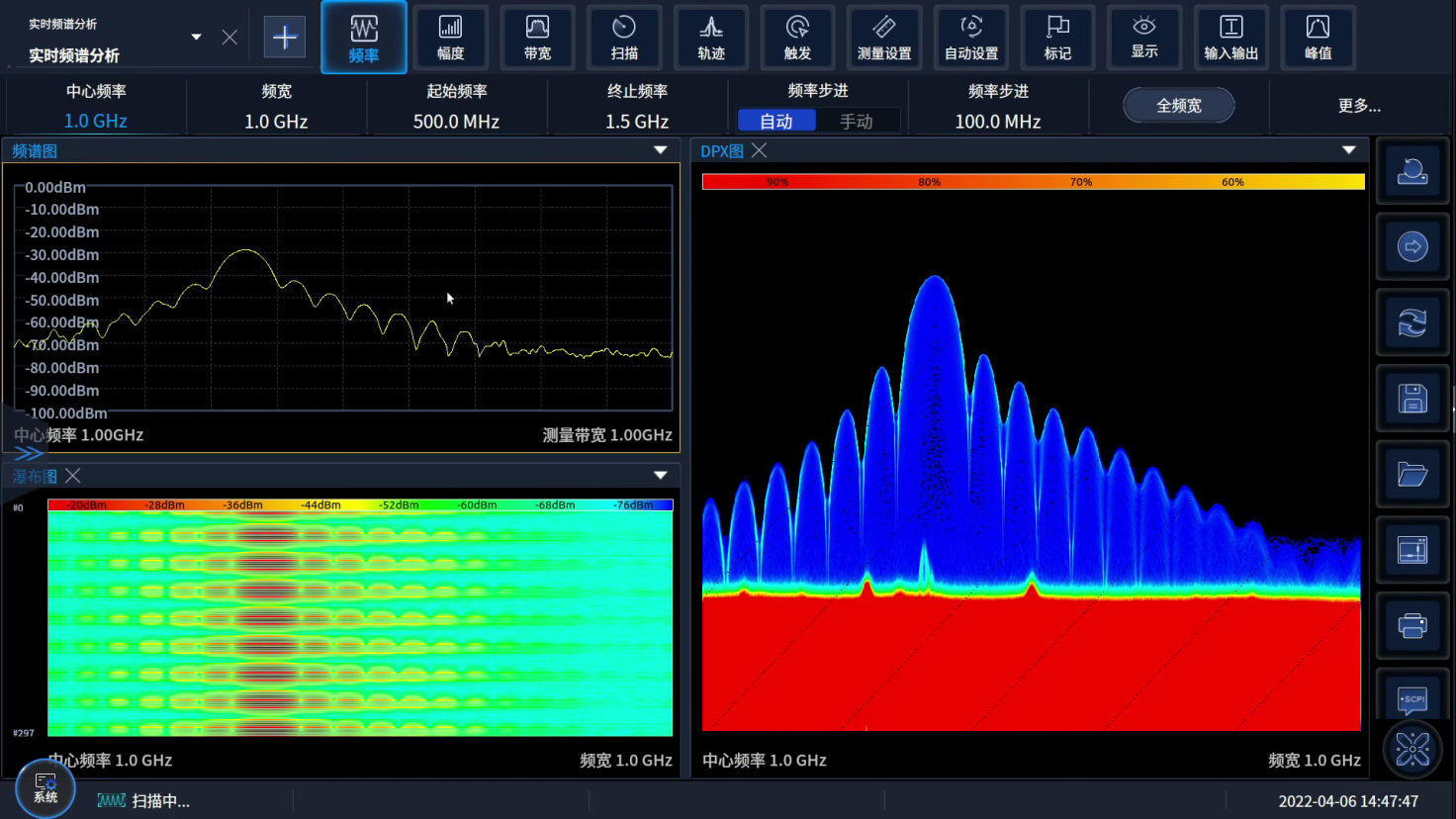Open the 带宽 (bandwidth) menu
This screenshot has height=819, width=1456.
click(537, 38)
